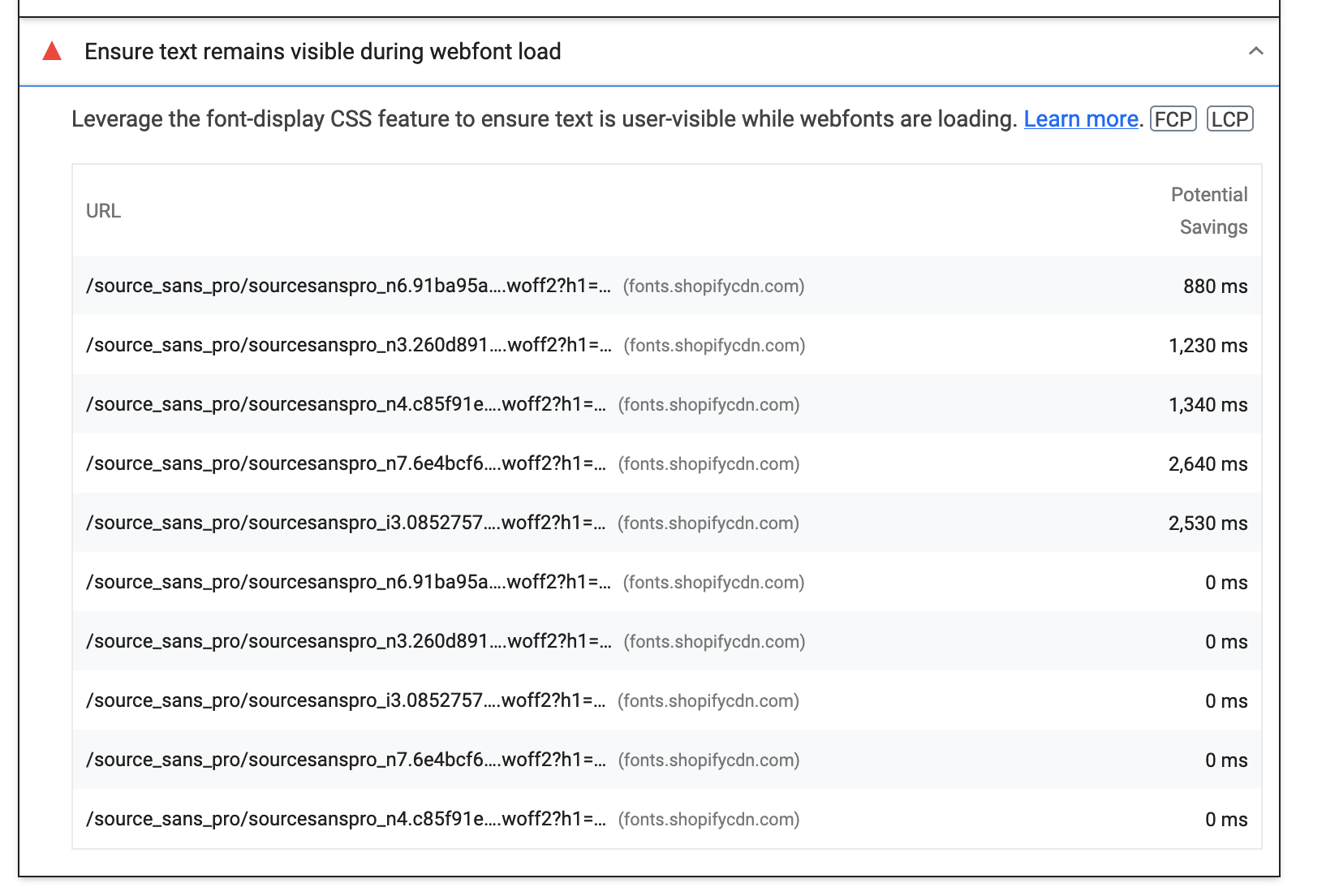Open sourcesanspro_n4 font URL with 1,340 ms
The height and width of the screenshot is (896, 1339).
click(346, 405)
